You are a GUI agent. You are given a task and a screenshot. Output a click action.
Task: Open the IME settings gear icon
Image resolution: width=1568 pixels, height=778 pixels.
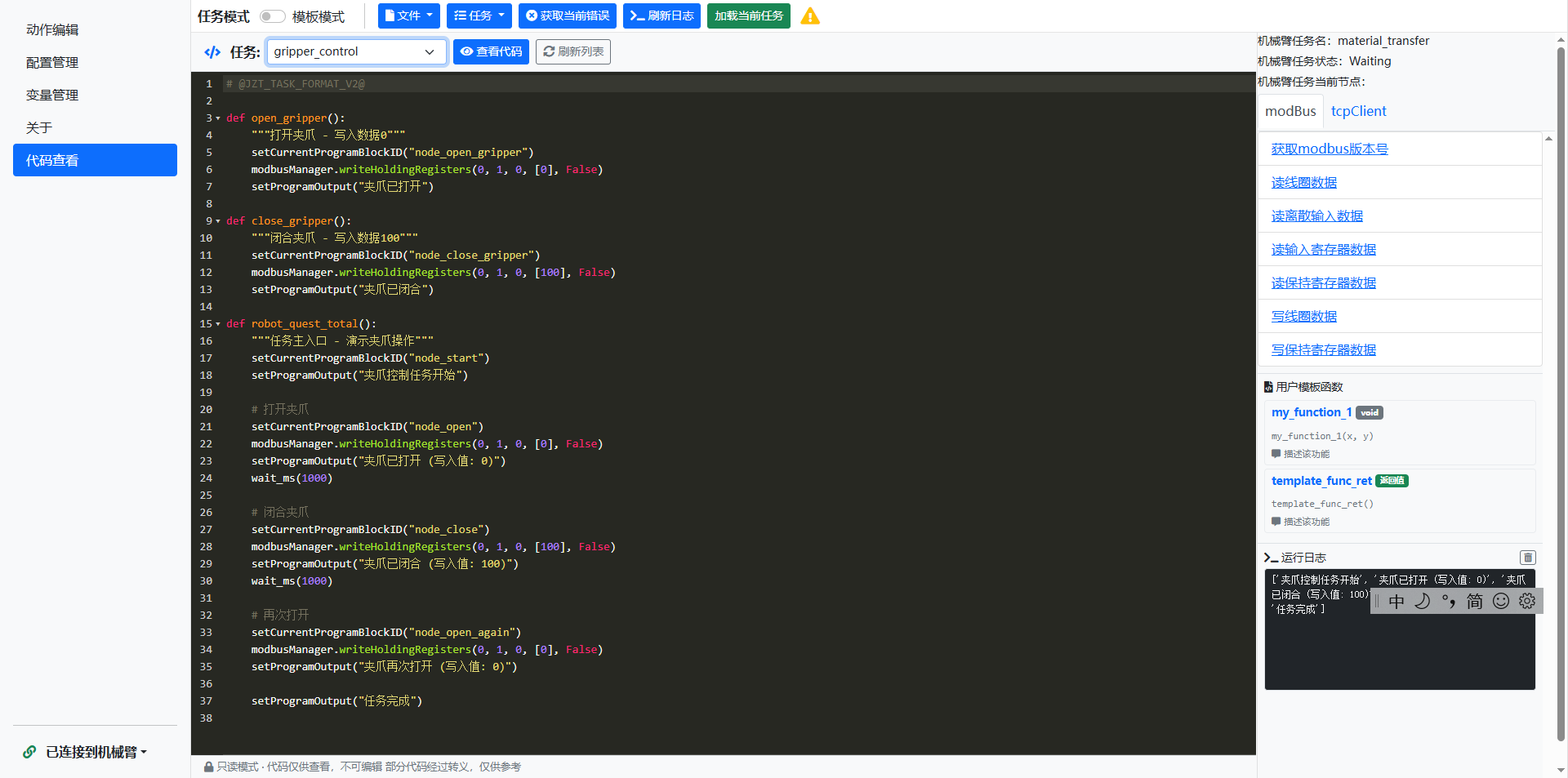pyautogui.click(x=1527, y=602)
